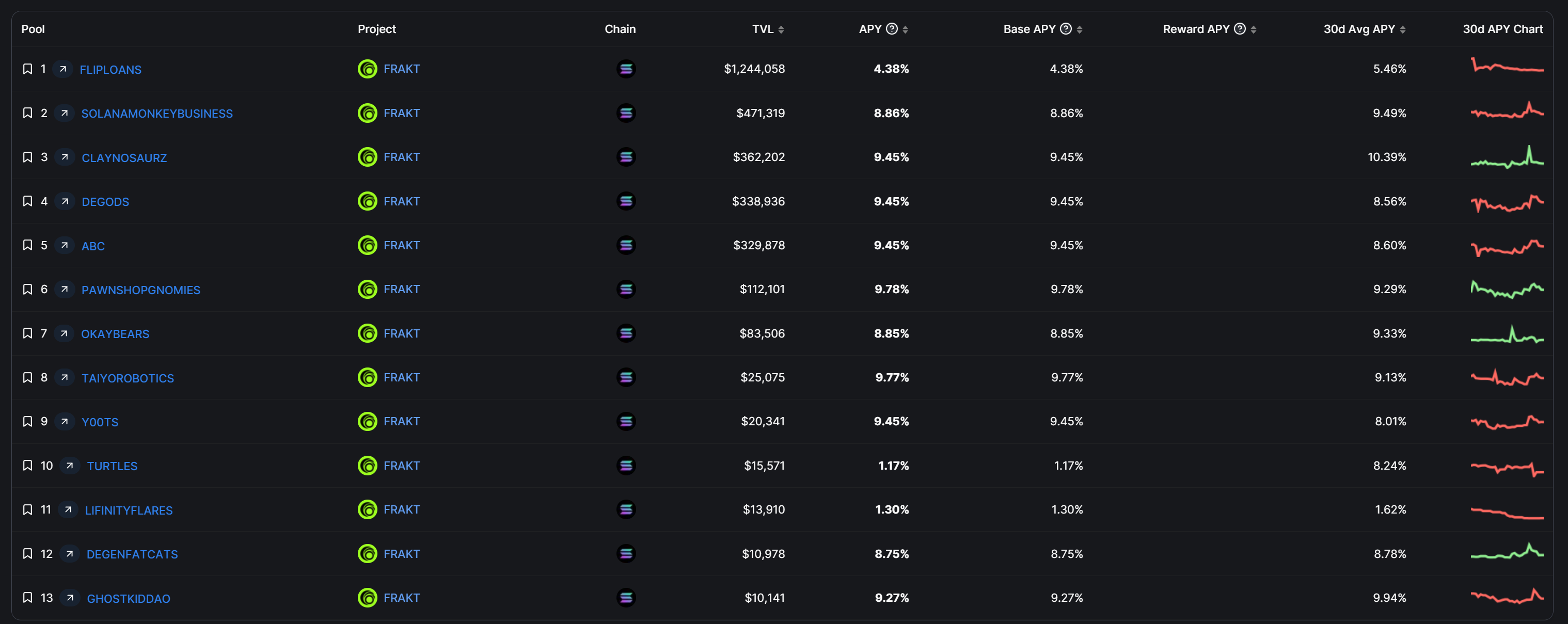Viewport: 1568px width, 624px height.
Task: Bookmark the DEGODS pool
Action: click(x=27, y=201)
